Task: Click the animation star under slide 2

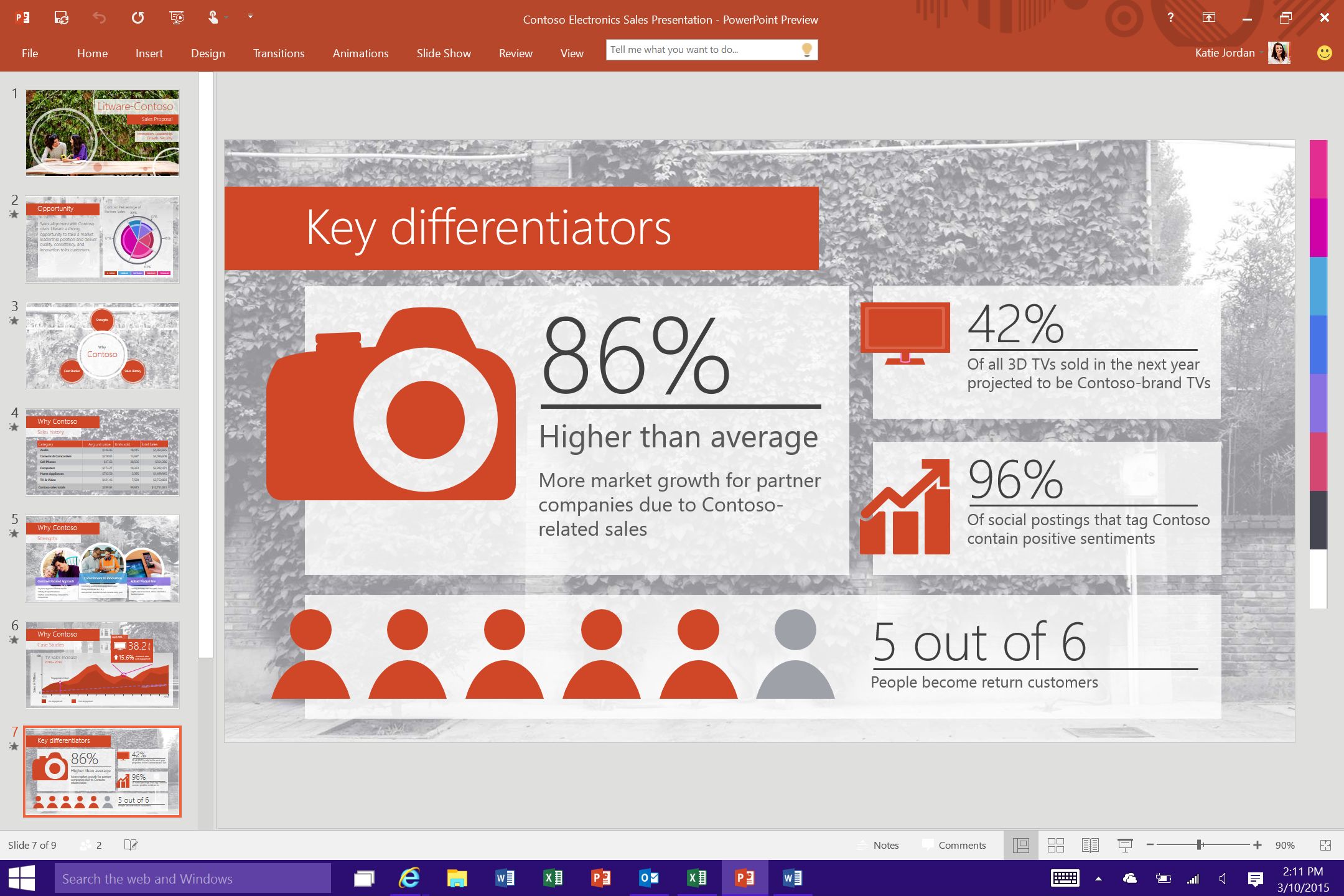Action: click(14, 215)
